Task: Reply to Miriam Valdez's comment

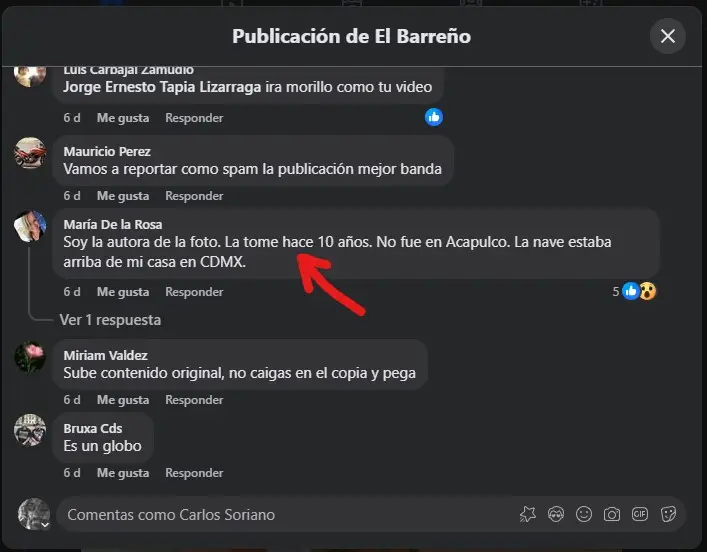Action: (194, 400)
